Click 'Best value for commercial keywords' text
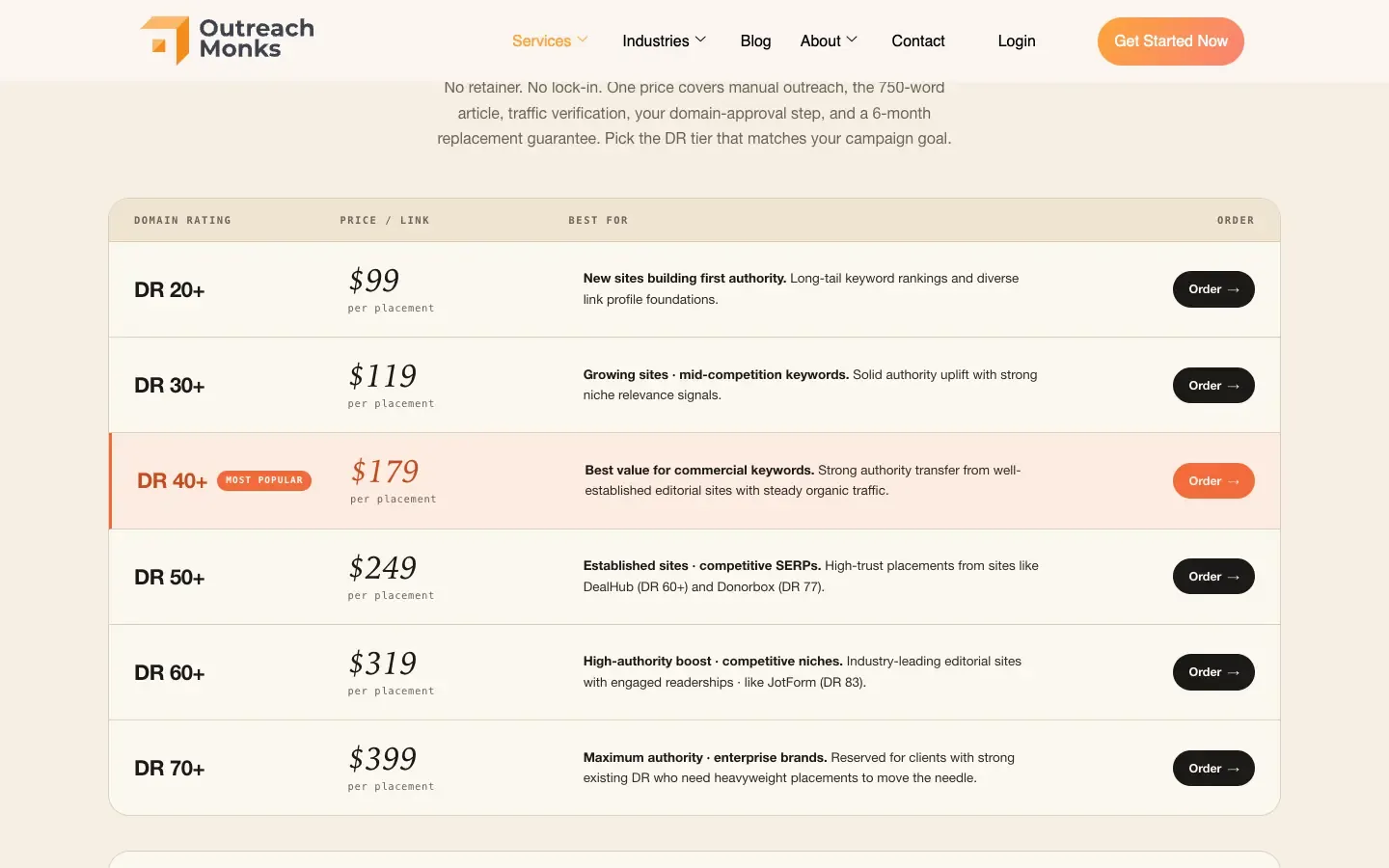Image resolution: width=1389 pixels, height=868 pixels. 699,470
